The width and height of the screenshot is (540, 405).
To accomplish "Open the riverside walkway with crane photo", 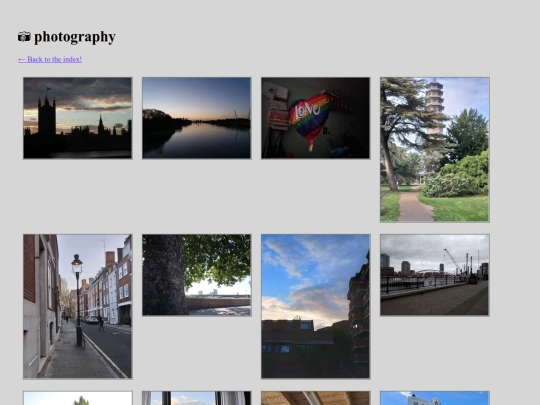I will coord(435,275).
